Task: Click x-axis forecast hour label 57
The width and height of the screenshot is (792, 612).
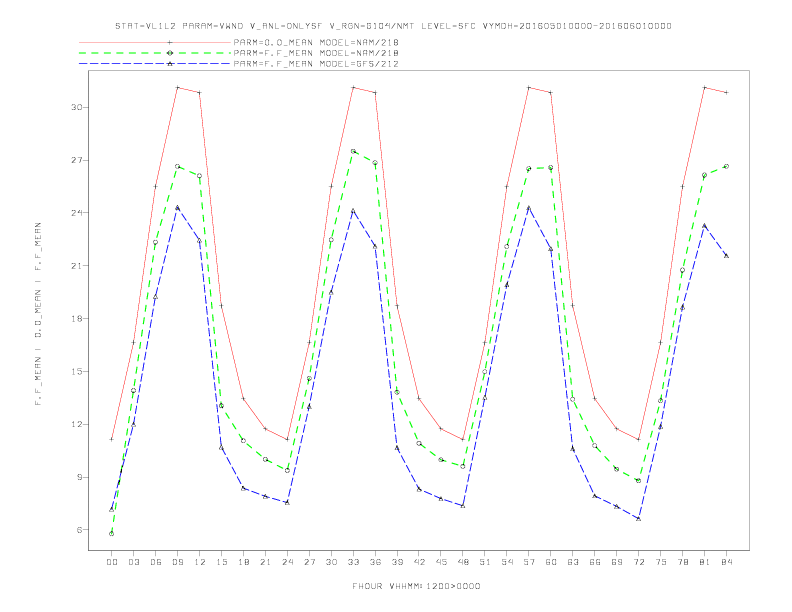Action: tap(529, 562)
